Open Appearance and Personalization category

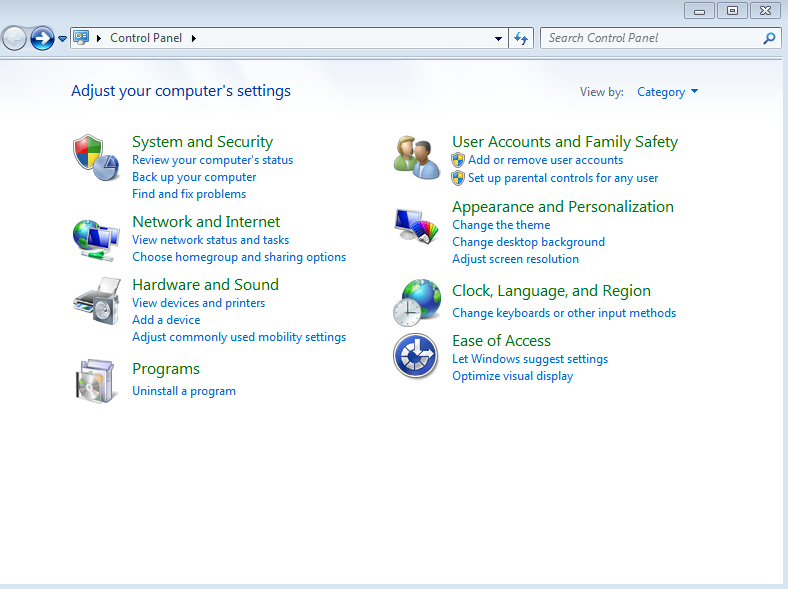coord(563,207)
